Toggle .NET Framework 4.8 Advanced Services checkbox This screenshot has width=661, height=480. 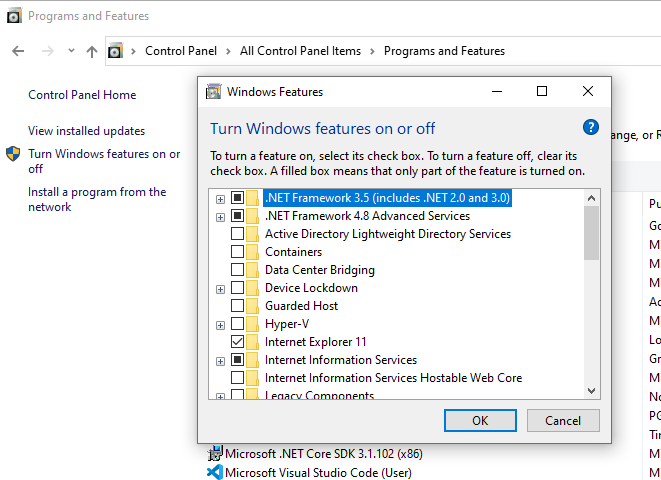[237, 216]
